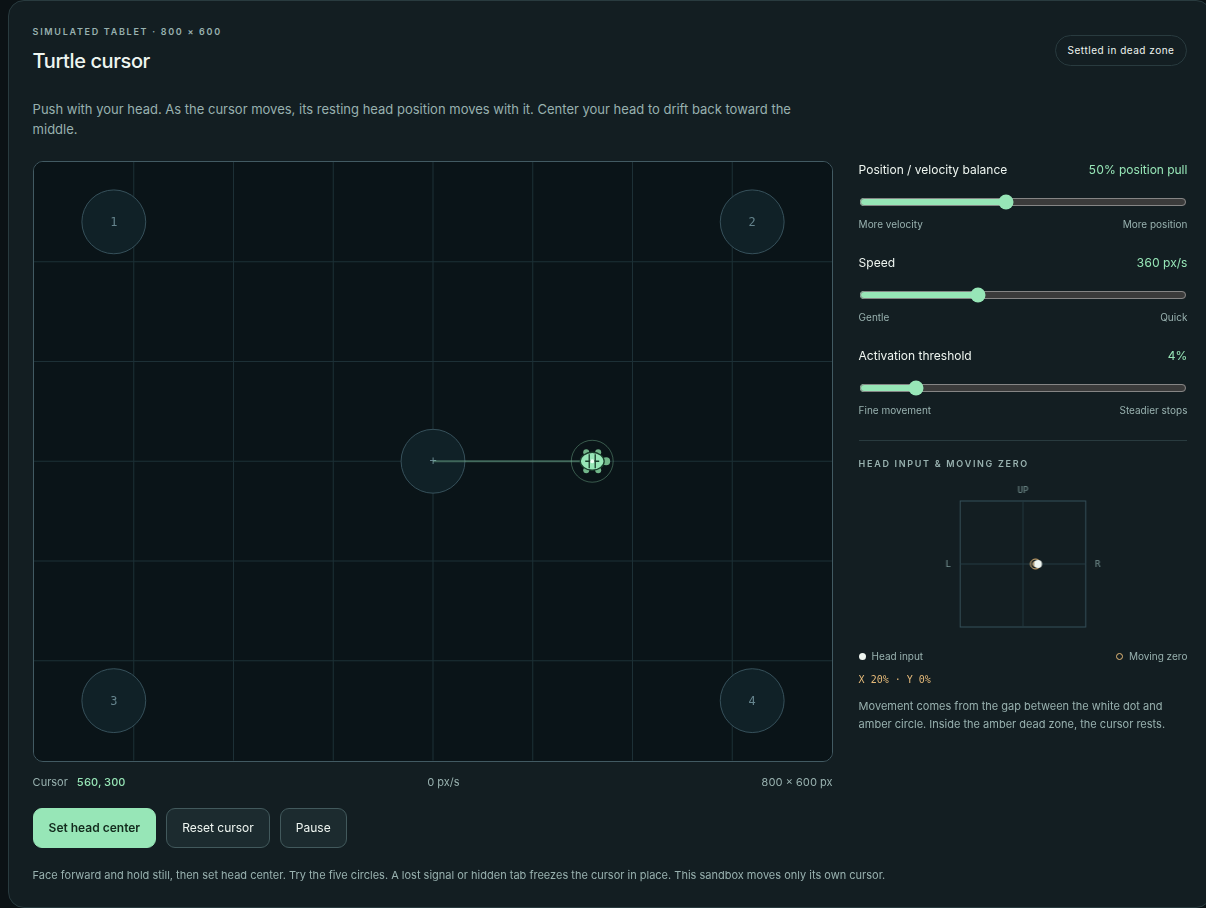
Task: Click the Speed label
Action: (877, 263)
